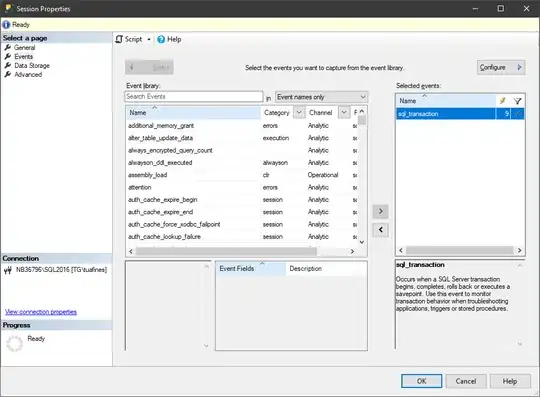Image resolution: width=540 pixels, height=397 pixels.
Task: Click the filter funnel column icon
Action: 517,101
